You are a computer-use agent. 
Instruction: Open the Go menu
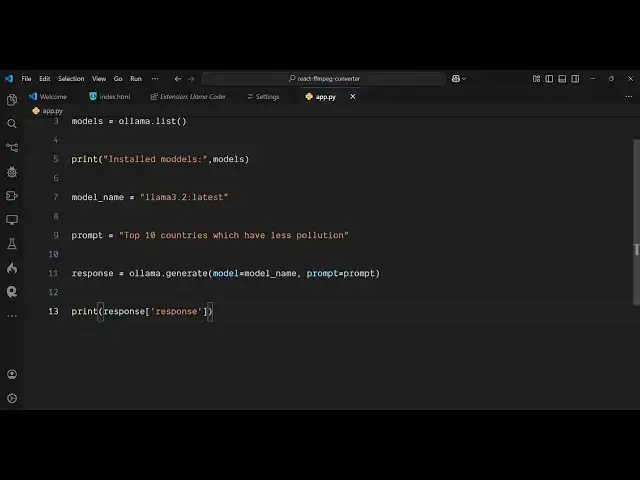pyautogui.click(x=118, y=78)
